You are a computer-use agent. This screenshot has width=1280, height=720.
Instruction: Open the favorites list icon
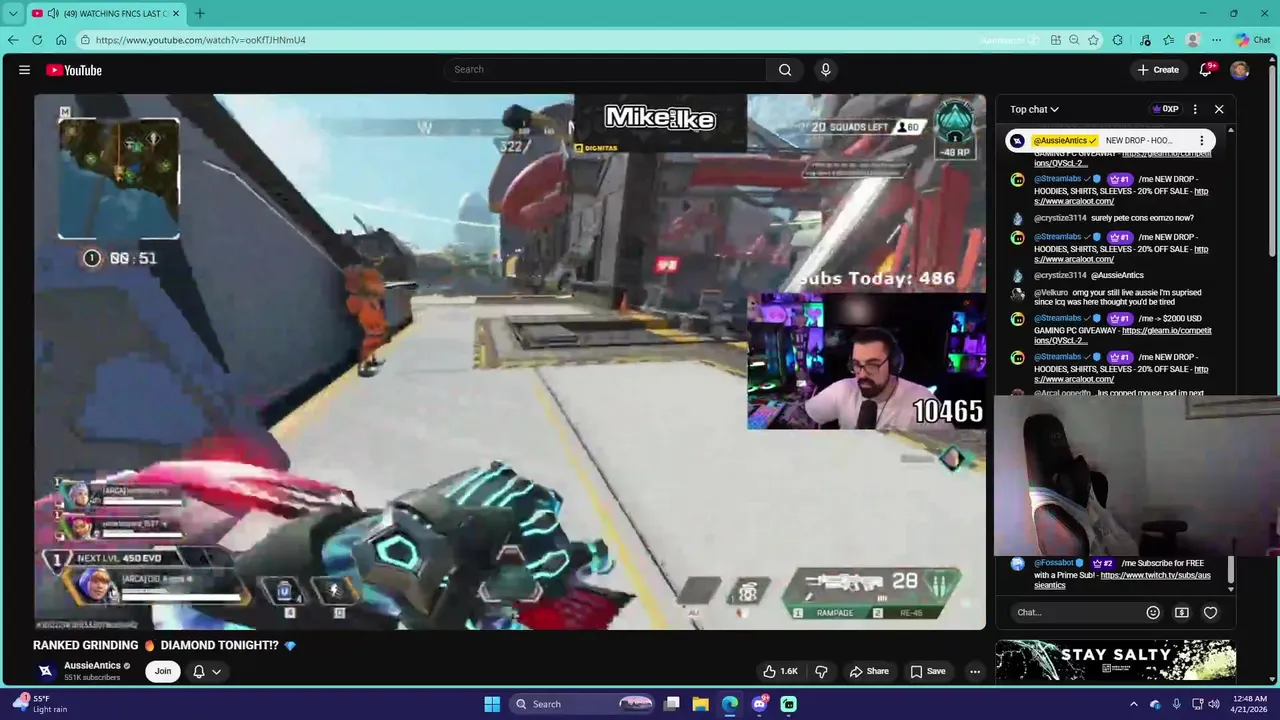1168,40
